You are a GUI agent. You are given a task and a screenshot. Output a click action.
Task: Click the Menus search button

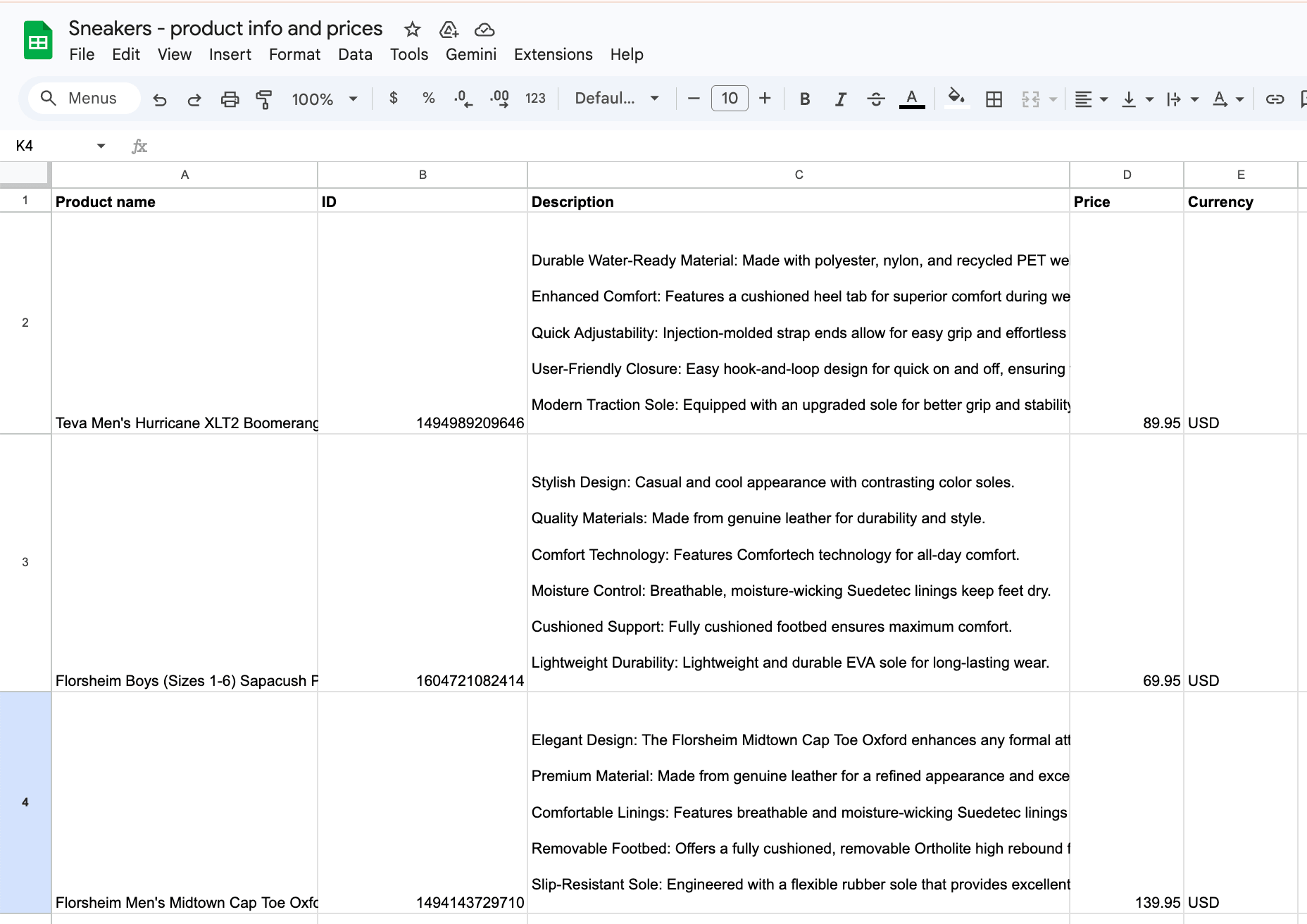coord(83,98)
